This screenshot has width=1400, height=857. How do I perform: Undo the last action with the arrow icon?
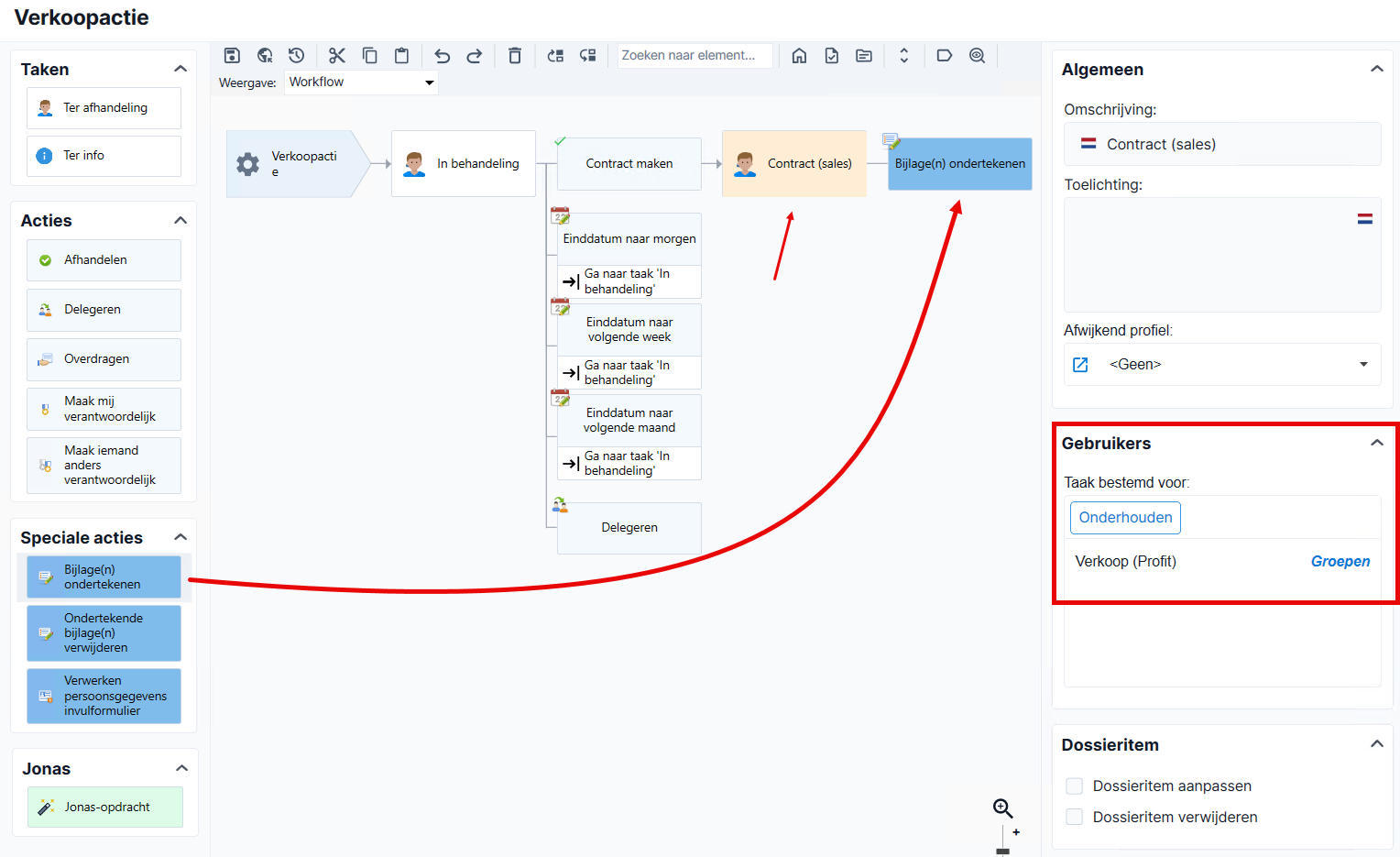point(443,56)
